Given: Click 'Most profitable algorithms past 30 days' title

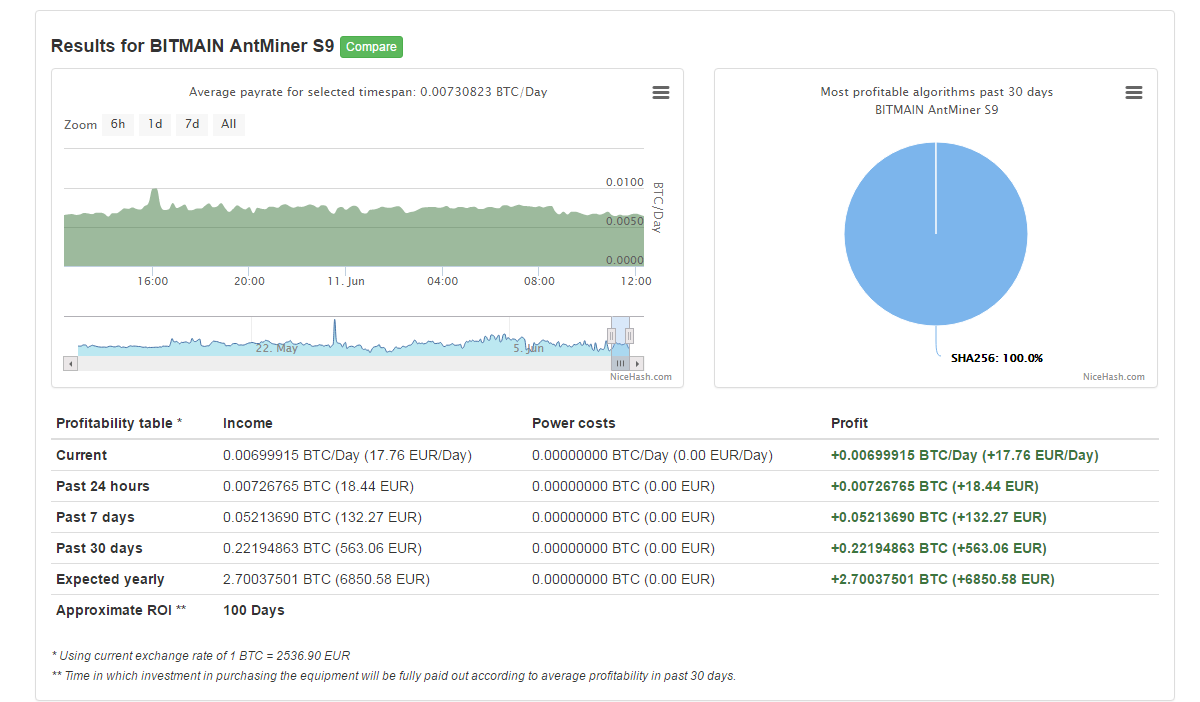Looking at the screenshot, I should (x=937, y=92).
